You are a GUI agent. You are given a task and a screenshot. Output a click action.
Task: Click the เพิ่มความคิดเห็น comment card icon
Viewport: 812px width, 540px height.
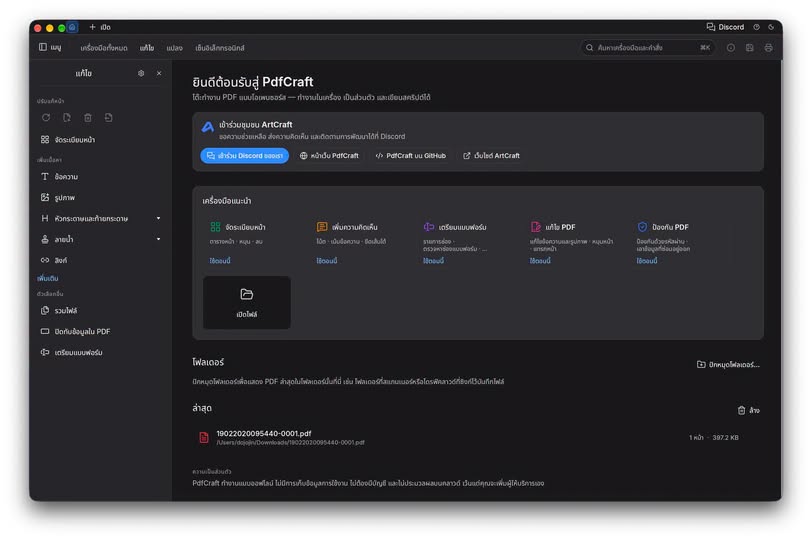(x=322, y=227)
